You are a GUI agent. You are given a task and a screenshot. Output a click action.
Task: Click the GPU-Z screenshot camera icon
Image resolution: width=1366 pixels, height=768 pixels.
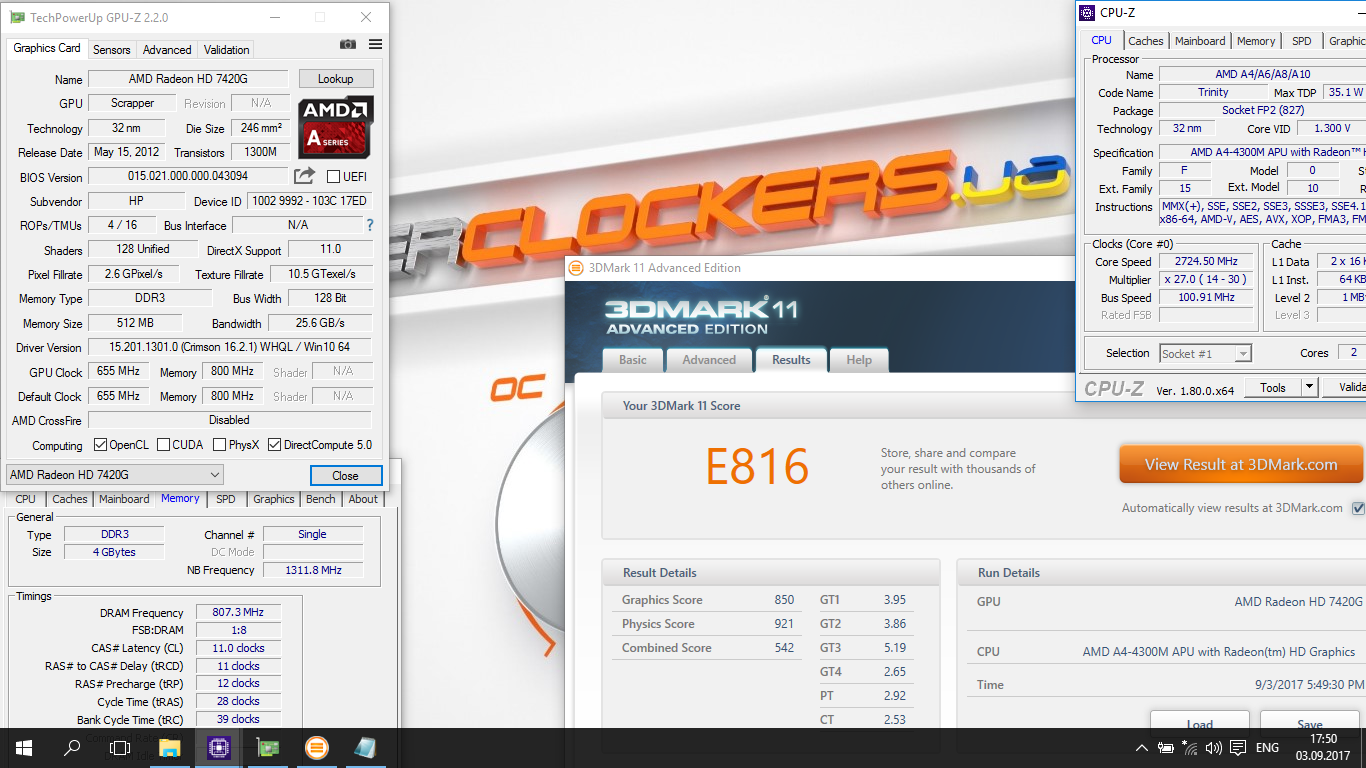[x=347, y=44]
